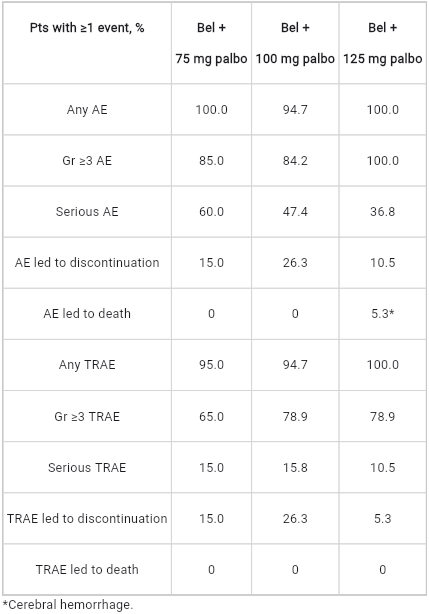Select the 'Bel + 100 mg palbo' column header
The width and height of the screenshot is (429, 614).
coord(295,43)
